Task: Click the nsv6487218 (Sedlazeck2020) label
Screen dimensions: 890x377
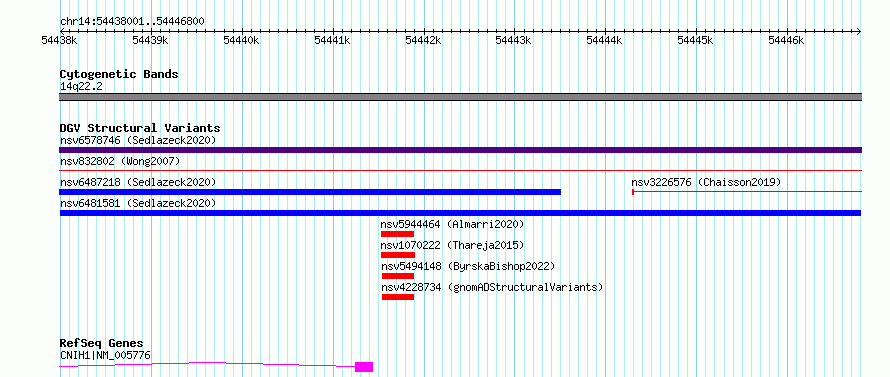Action: coord(138,182)
